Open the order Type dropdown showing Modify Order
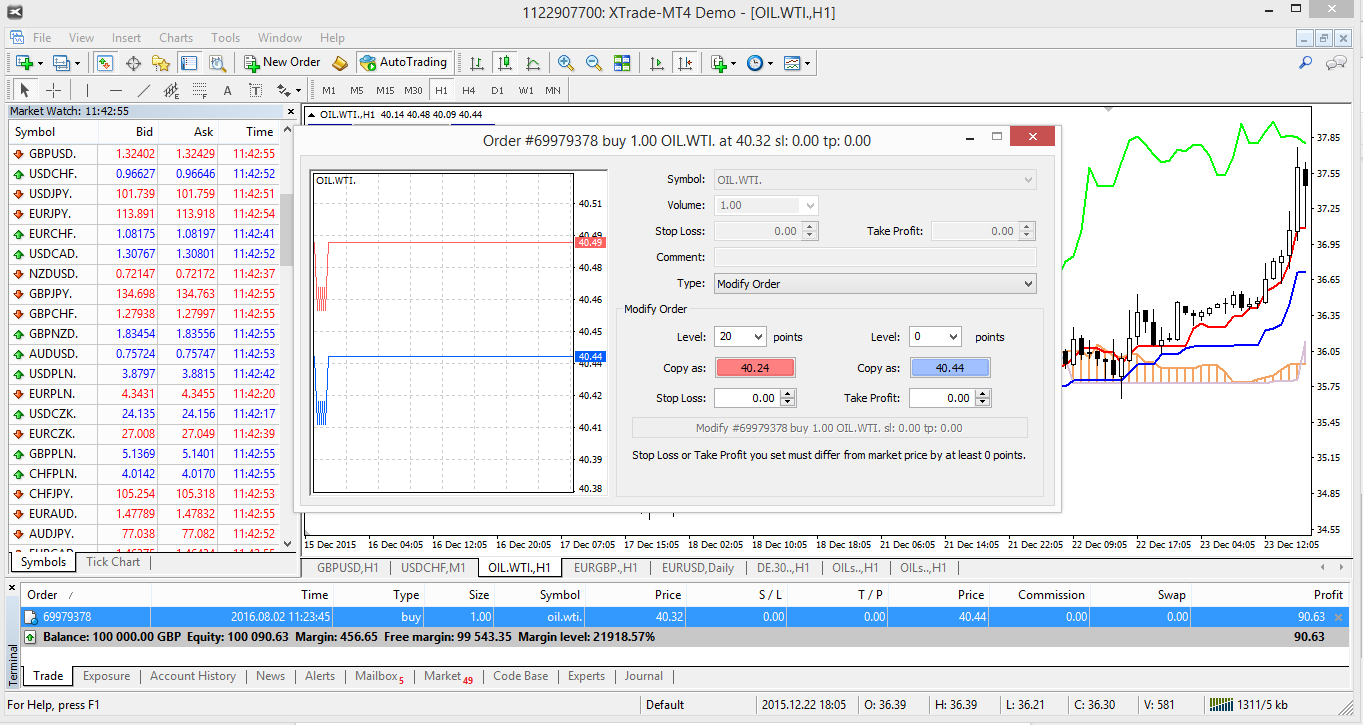This screenshot has height=725, width=1363. pyautogui.click(x=875, y=283)
